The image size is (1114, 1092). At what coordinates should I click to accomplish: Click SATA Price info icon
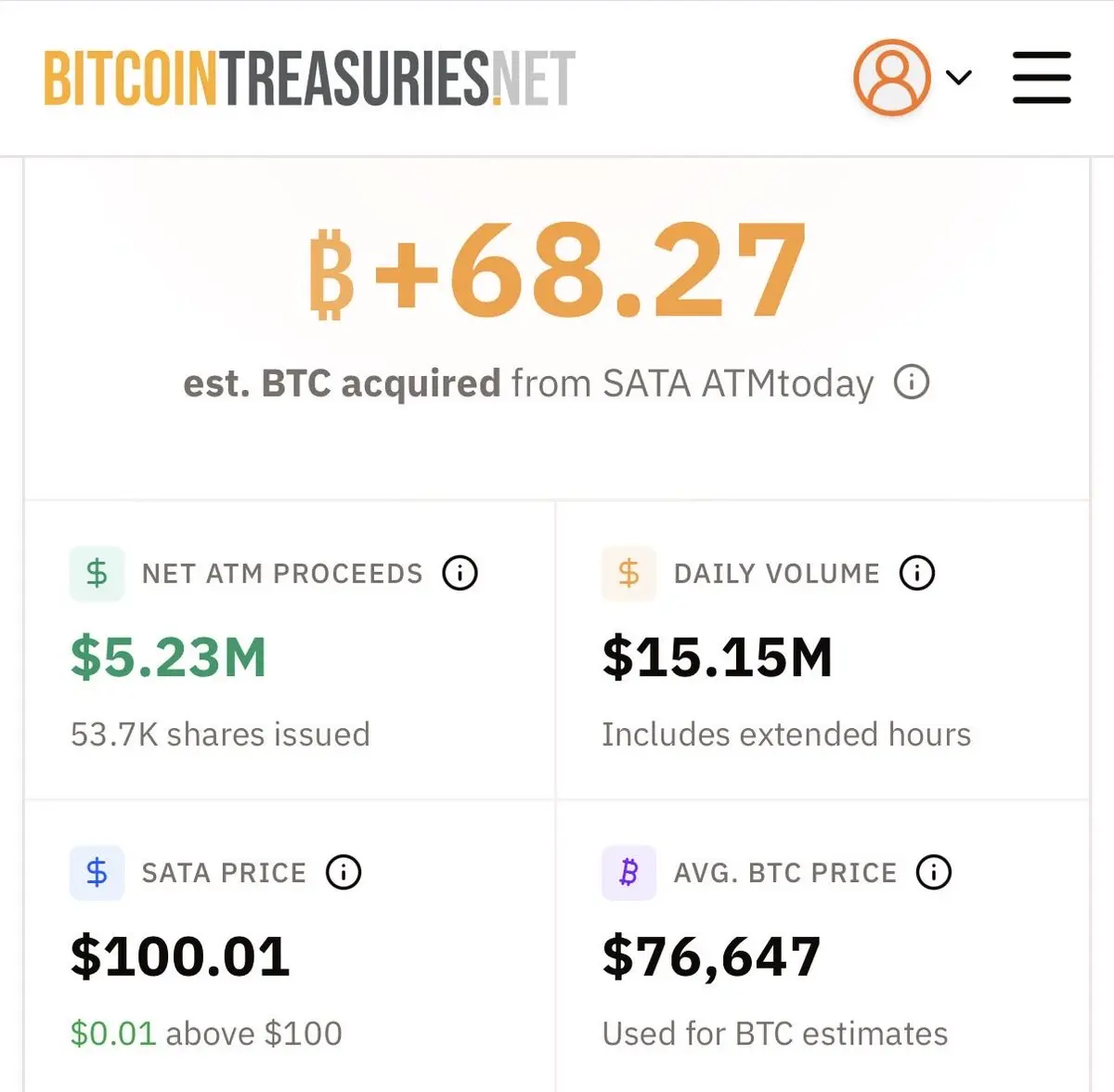click(x=343, y=872)
